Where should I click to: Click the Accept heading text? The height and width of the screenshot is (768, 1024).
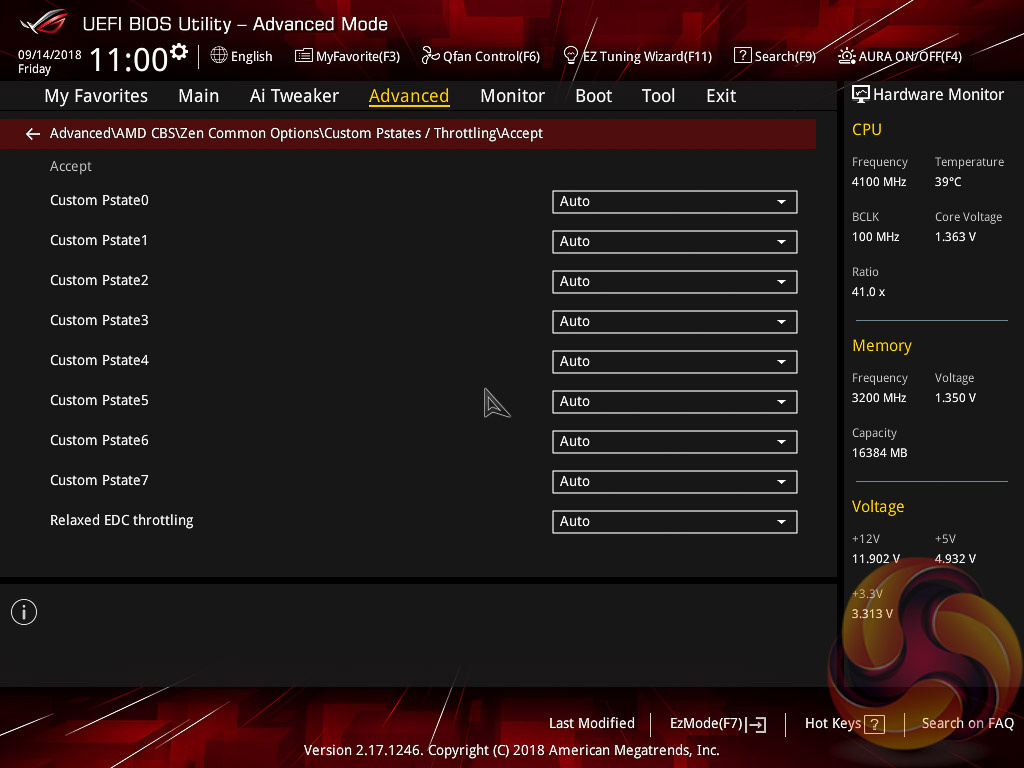pyautogui.click(x=71, y=167)
